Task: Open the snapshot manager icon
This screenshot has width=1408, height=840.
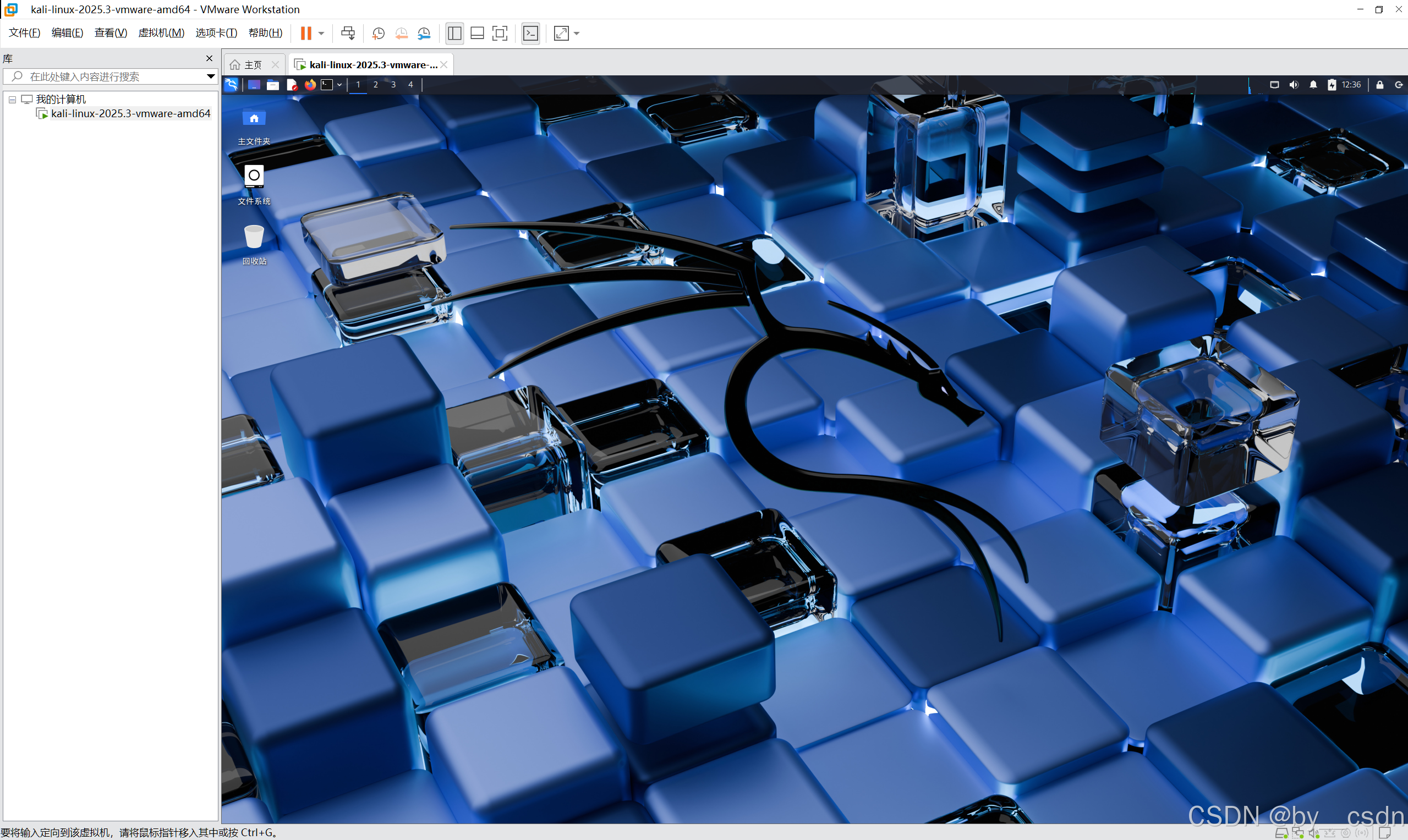Action: pos(424,34)
